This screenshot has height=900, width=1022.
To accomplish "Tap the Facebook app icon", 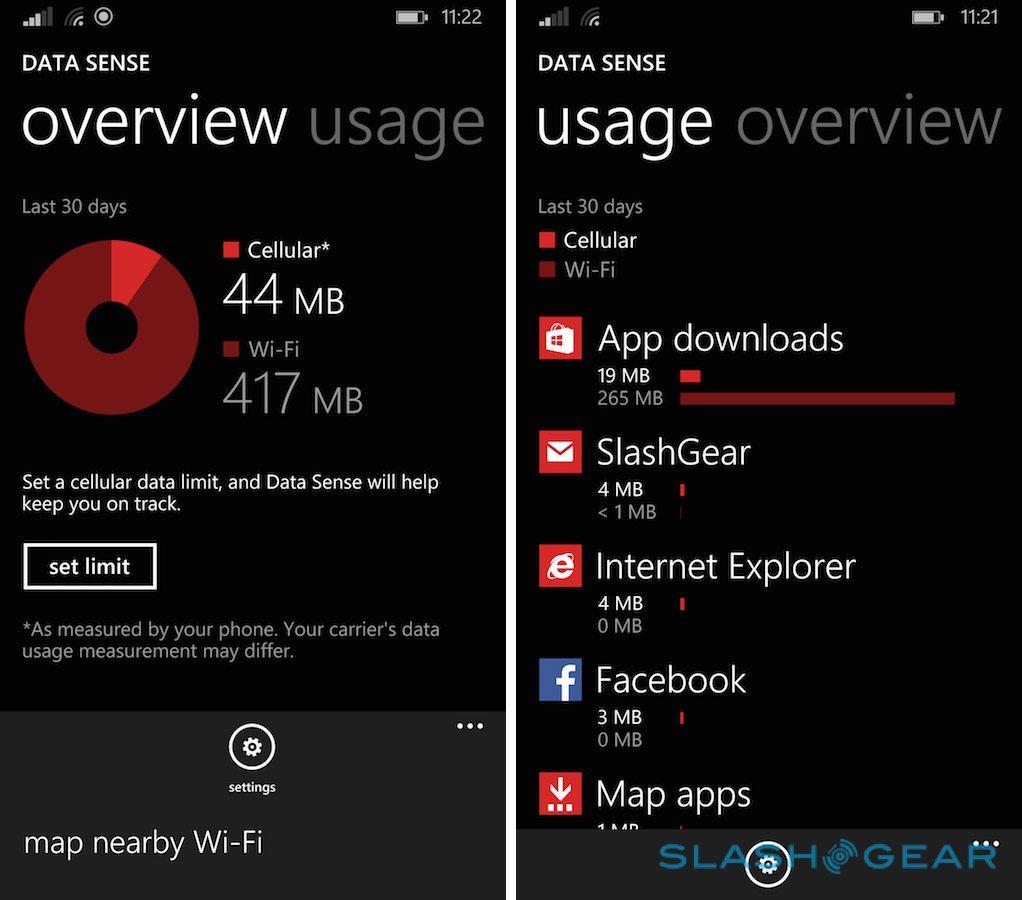I will (560, 680).
